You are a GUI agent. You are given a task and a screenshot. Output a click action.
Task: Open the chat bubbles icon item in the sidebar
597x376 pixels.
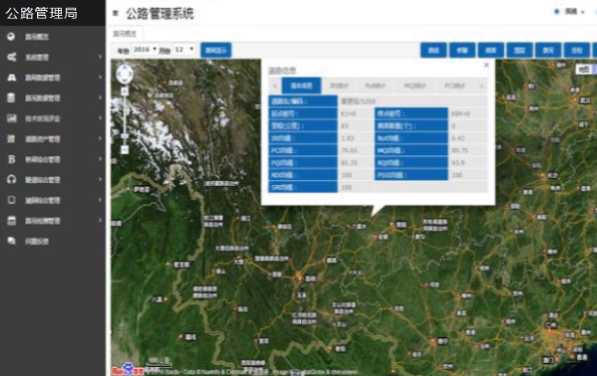click(11, 241)
